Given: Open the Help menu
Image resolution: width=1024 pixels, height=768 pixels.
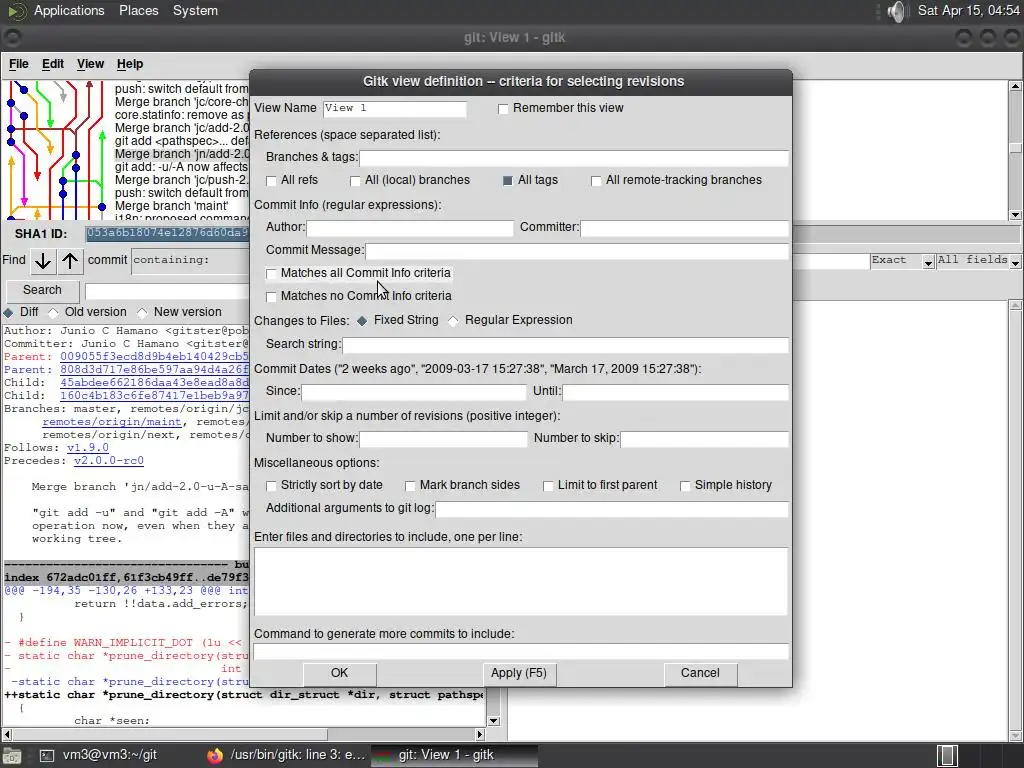Looking at the screenshot, I should 130,64.
